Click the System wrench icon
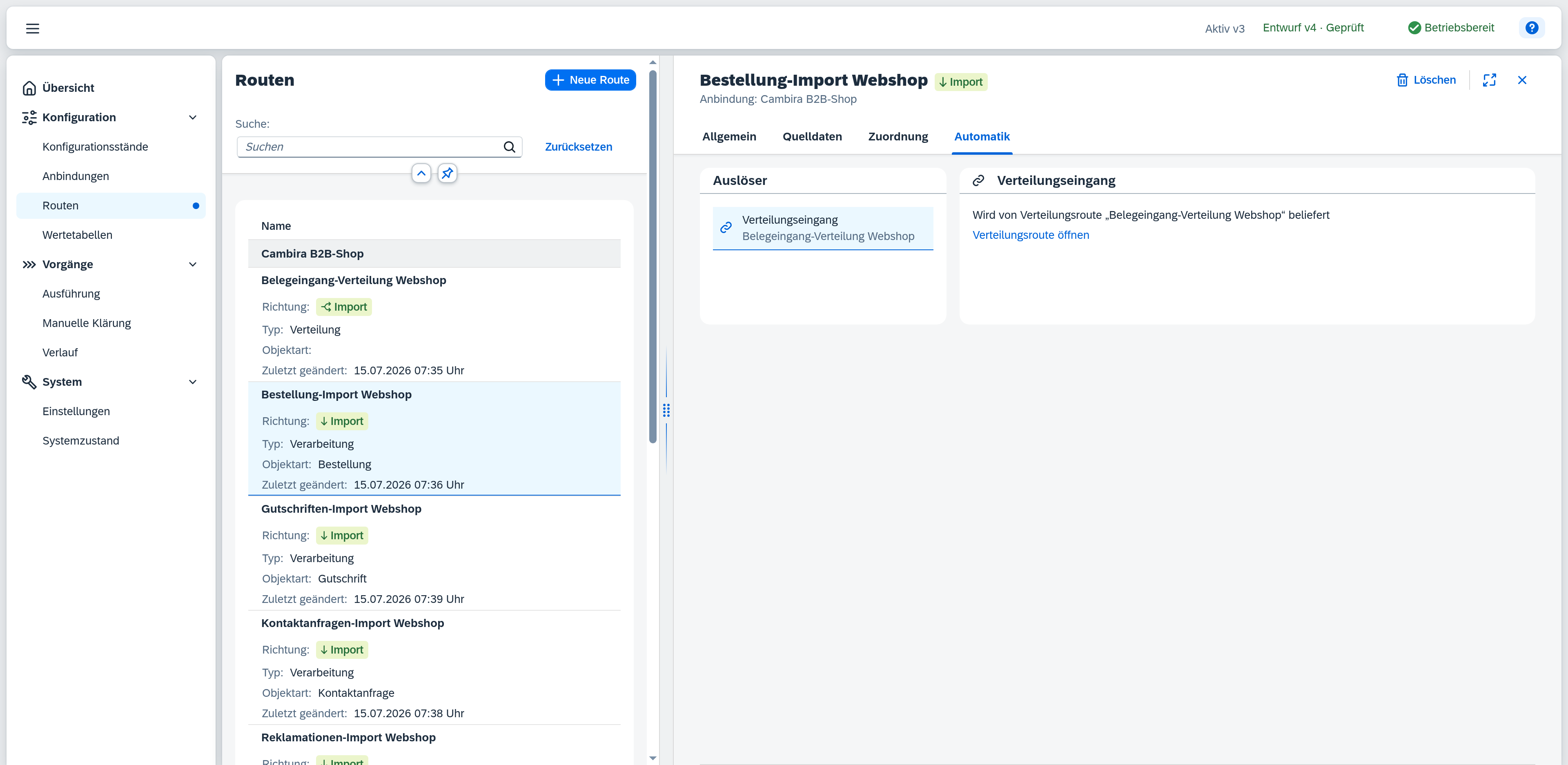Screen dimensions: 1568x765 coord(29,382)
